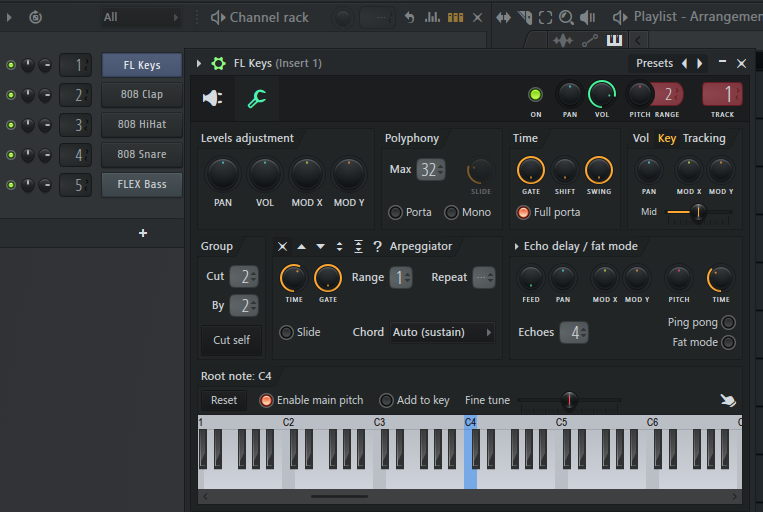
Task: Click the hand icon beside Fine tune
Action: pos(728,400)
